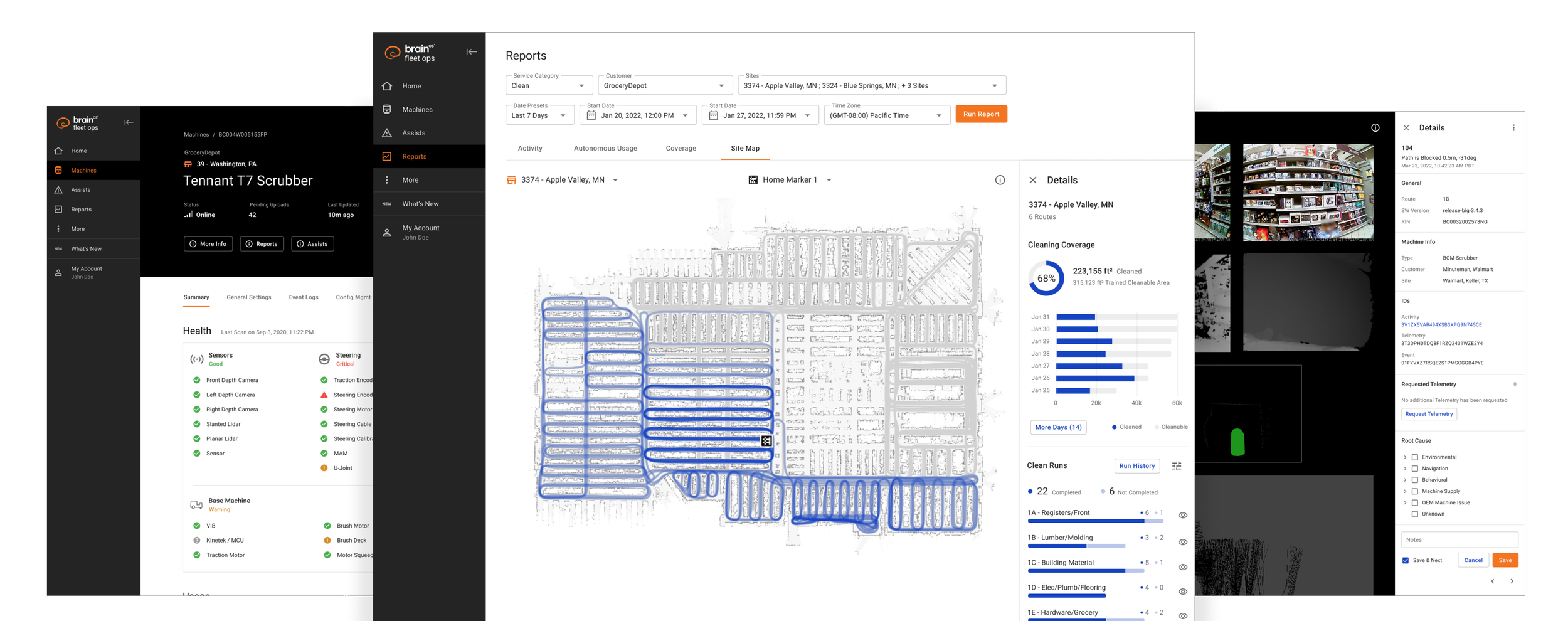Click More Info button for Tennant T7

tap(208, 244)
